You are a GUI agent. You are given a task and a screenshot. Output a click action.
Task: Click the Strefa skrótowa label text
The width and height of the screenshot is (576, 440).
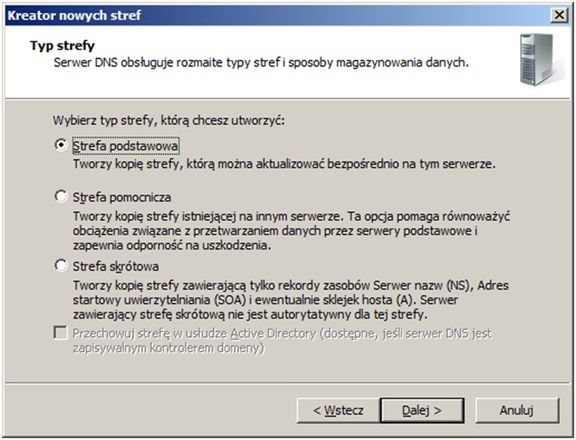[116, 266]
